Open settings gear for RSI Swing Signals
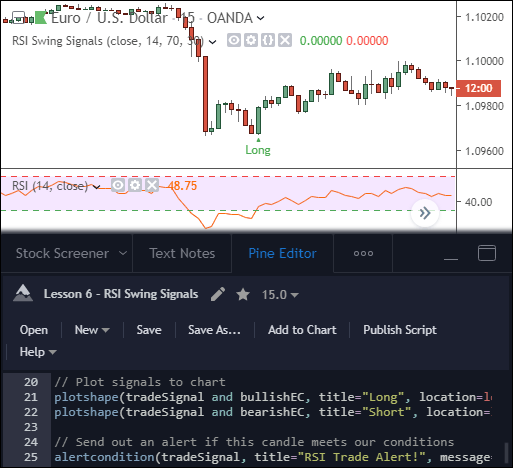The image size is (513, 468). [x=251, y=41]
